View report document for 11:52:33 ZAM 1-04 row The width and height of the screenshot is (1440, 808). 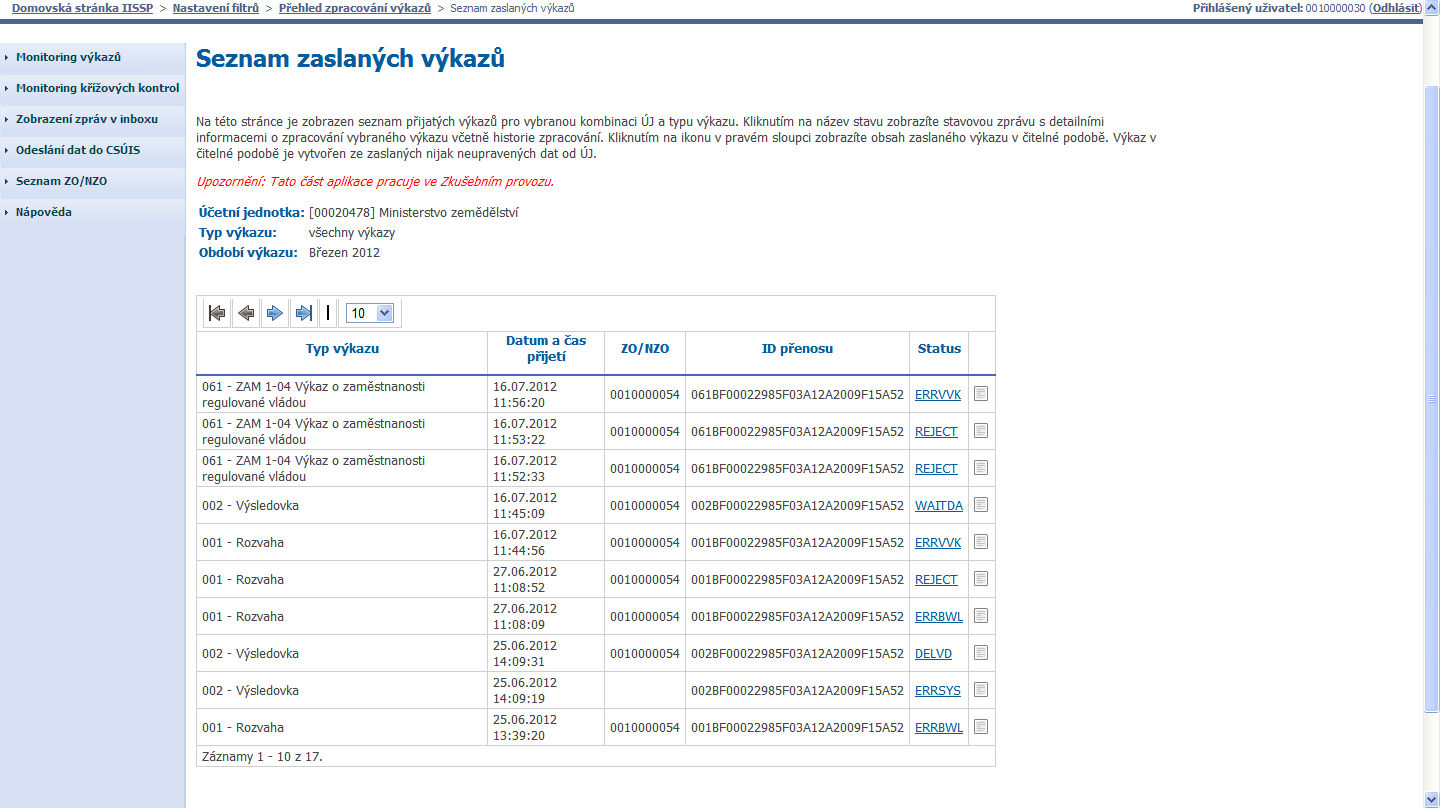(x=981, y=468)
